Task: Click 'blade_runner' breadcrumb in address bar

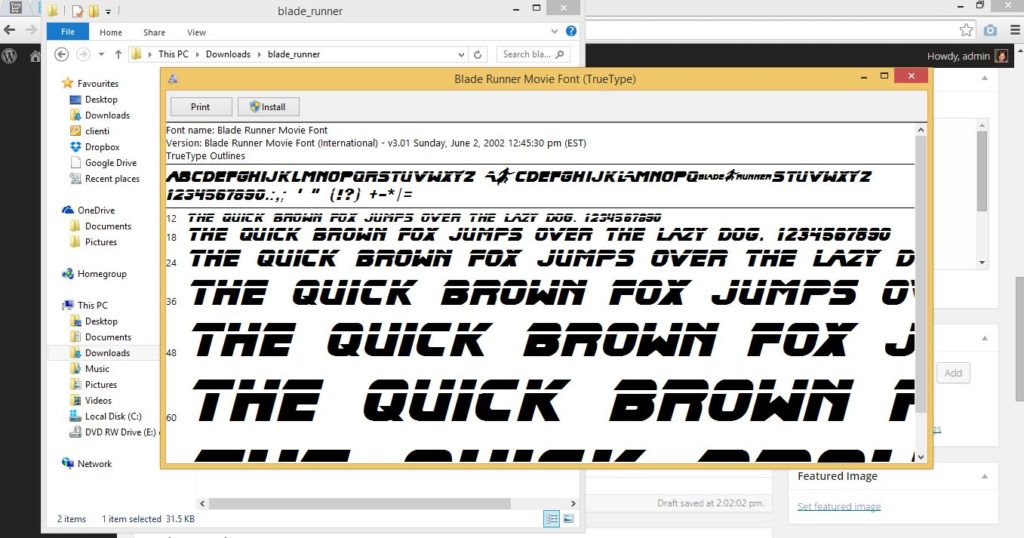Action: click(x=294, y=54)
